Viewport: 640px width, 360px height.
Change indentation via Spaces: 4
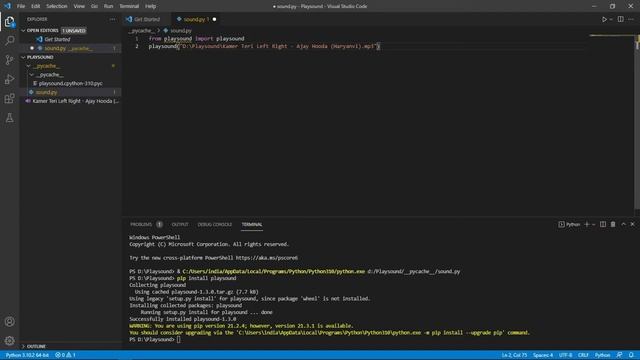click(543, 355)
